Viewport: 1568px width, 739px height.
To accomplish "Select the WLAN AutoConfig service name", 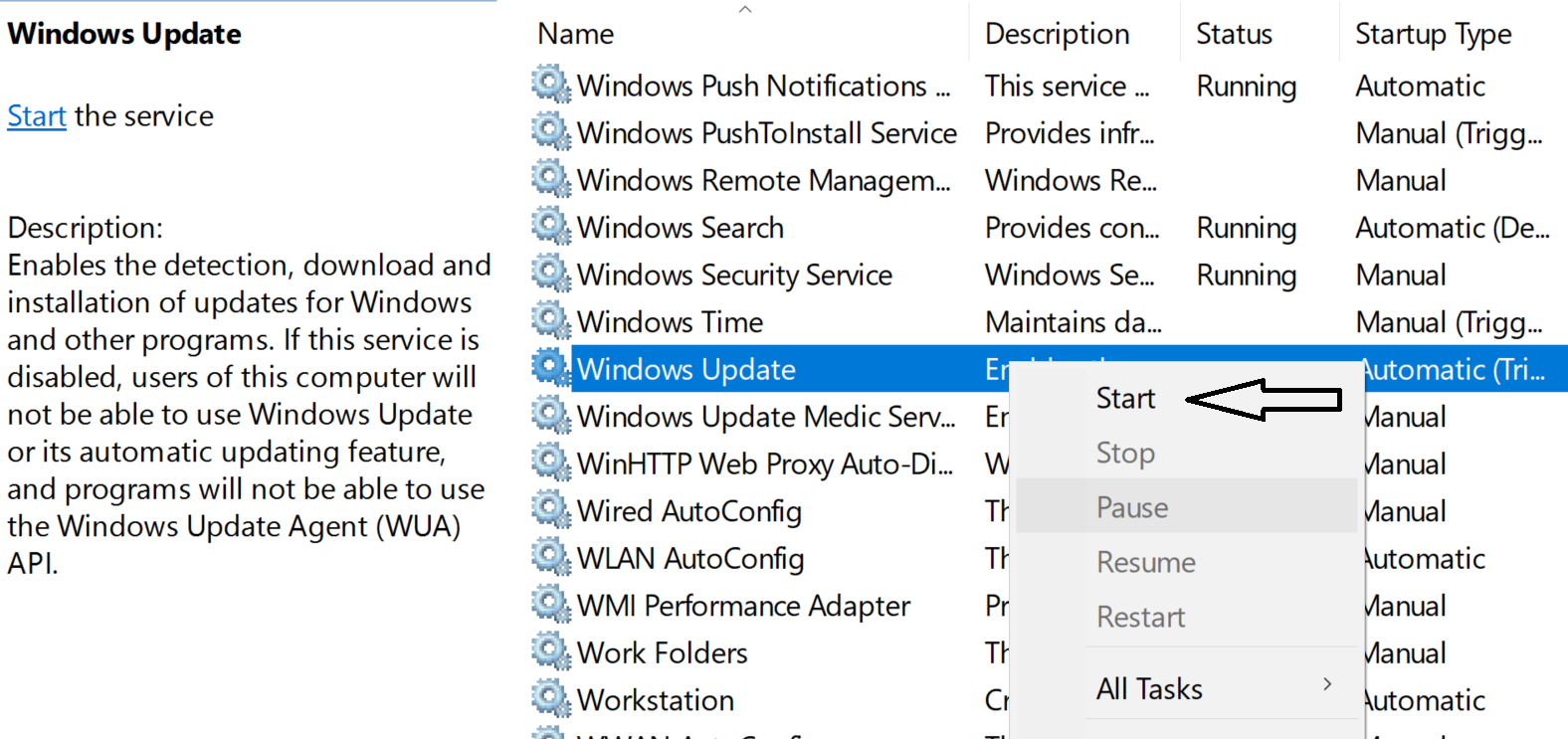I will tap(690, 559).
